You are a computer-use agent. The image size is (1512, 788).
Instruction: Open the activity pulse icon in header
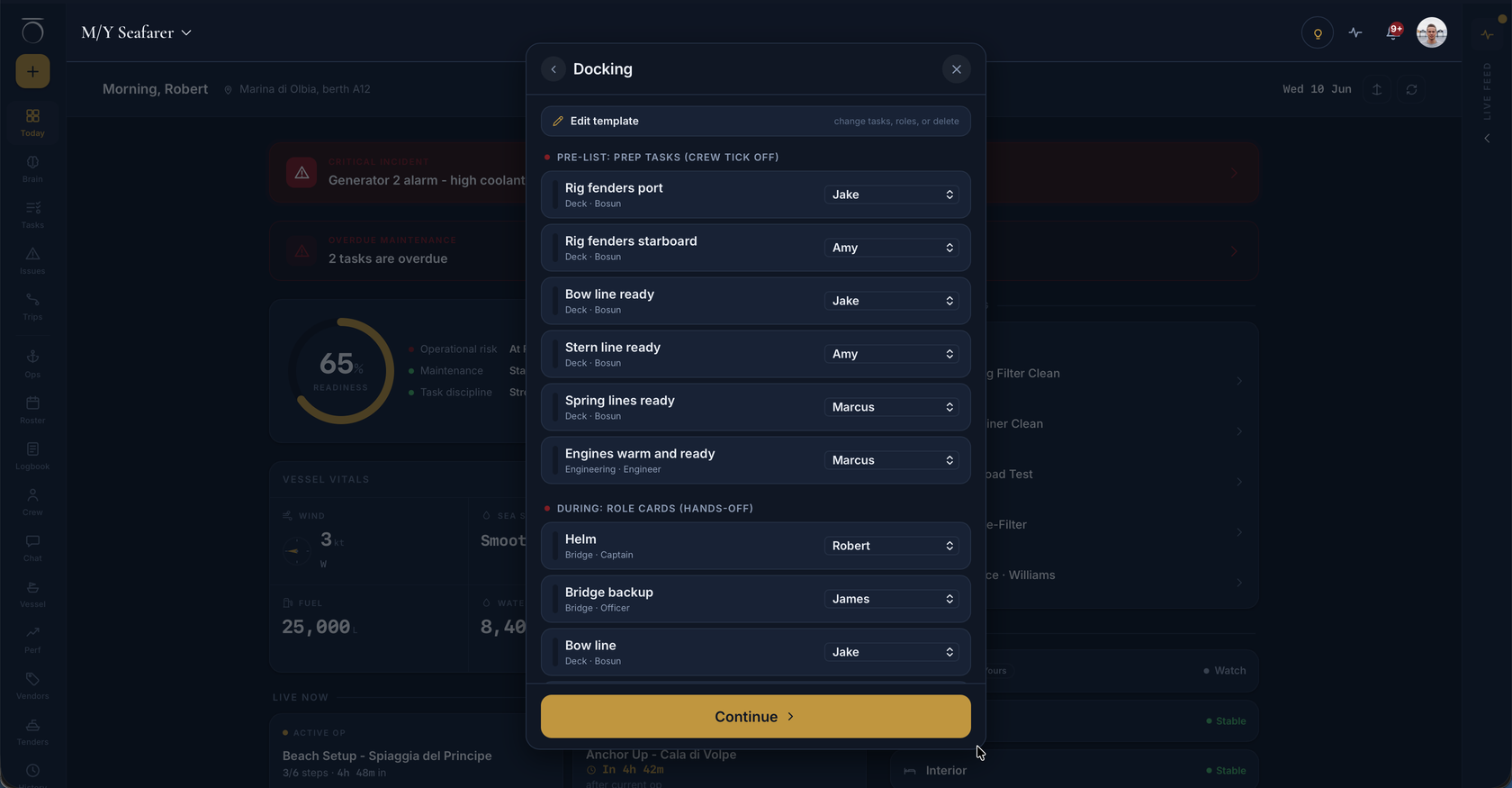coord(1355,33)
